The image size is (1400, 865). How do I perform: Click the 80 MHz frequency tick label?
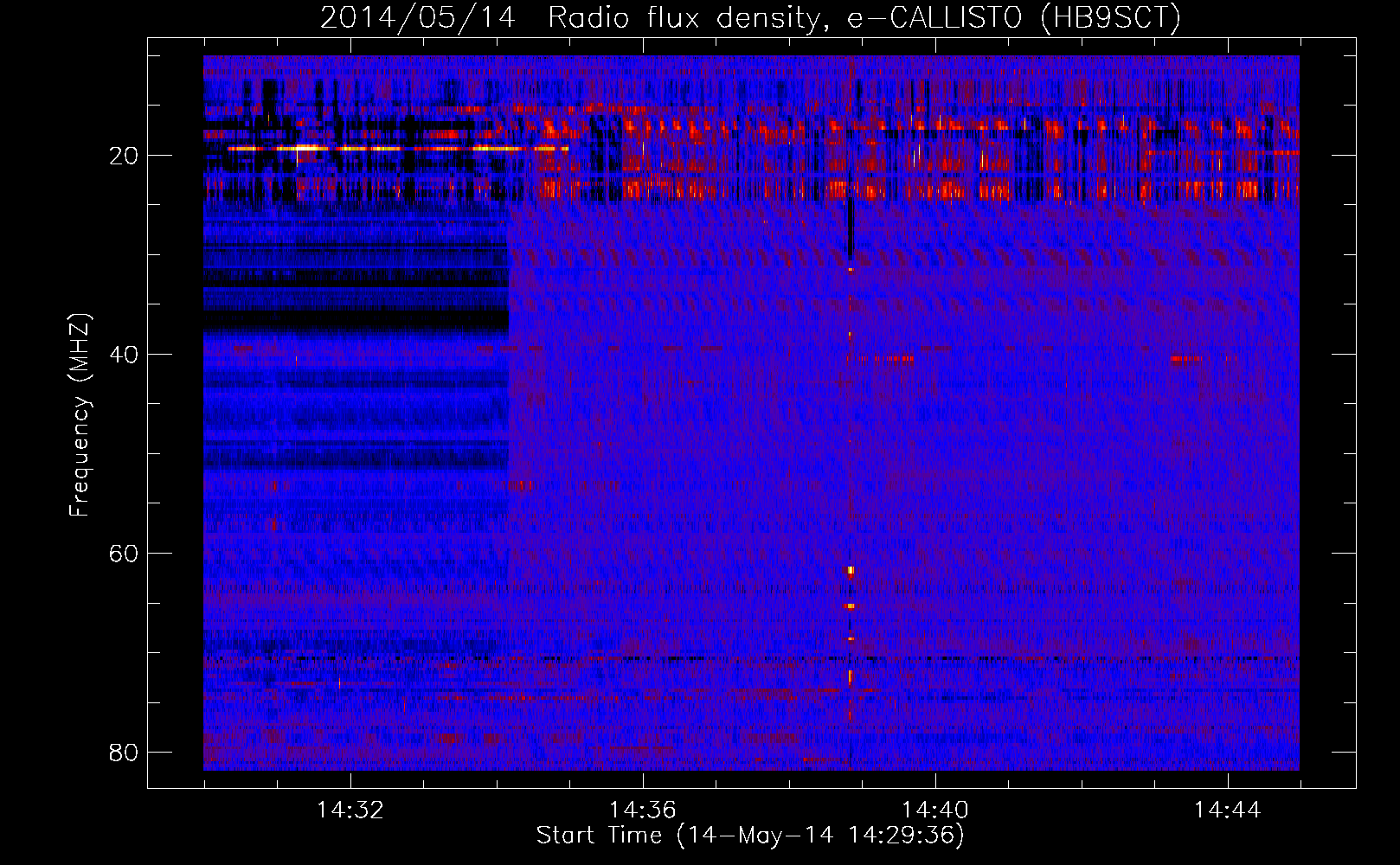[x=125, y=753]
